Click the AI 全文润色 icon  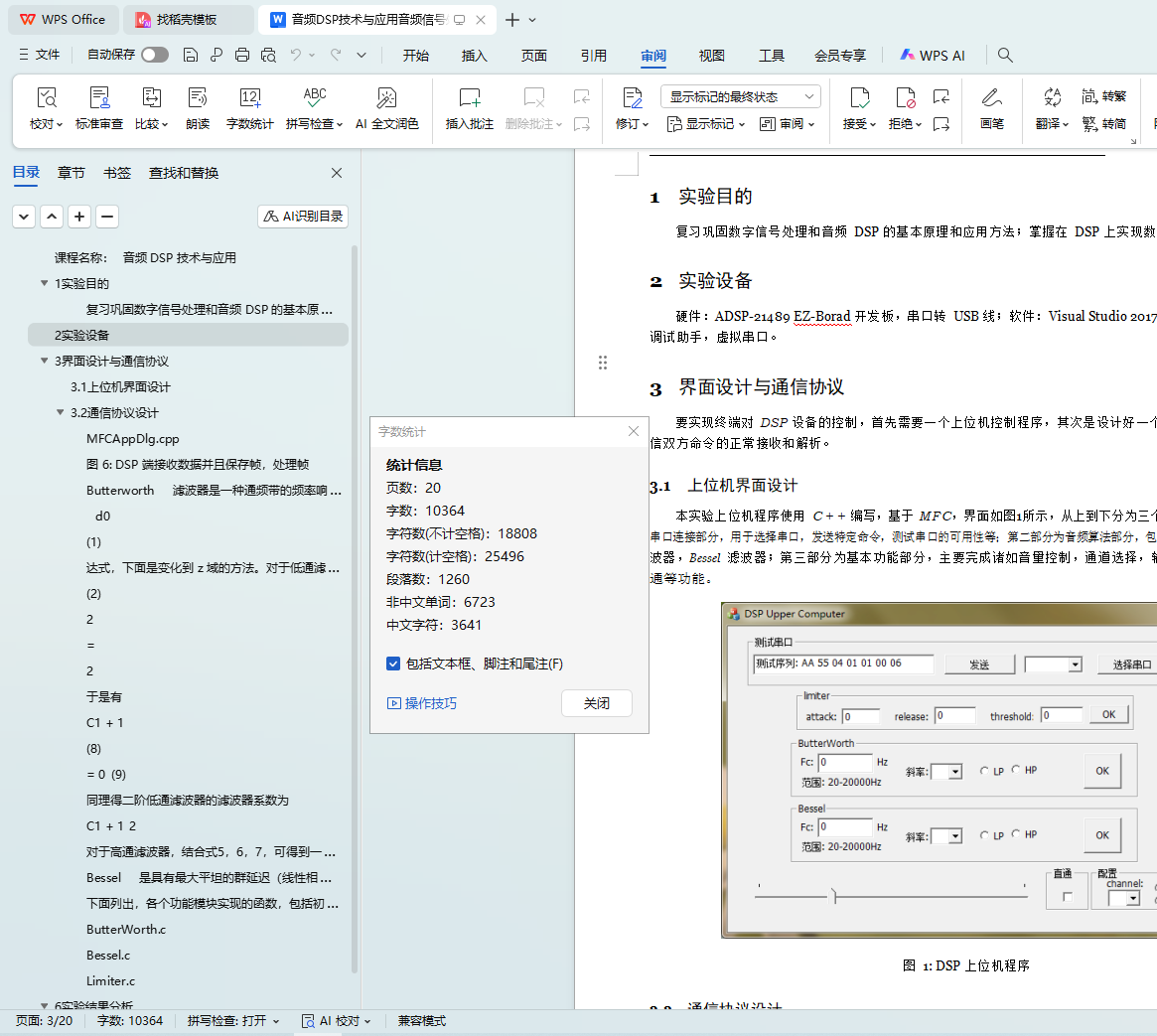tap(386, 98)
